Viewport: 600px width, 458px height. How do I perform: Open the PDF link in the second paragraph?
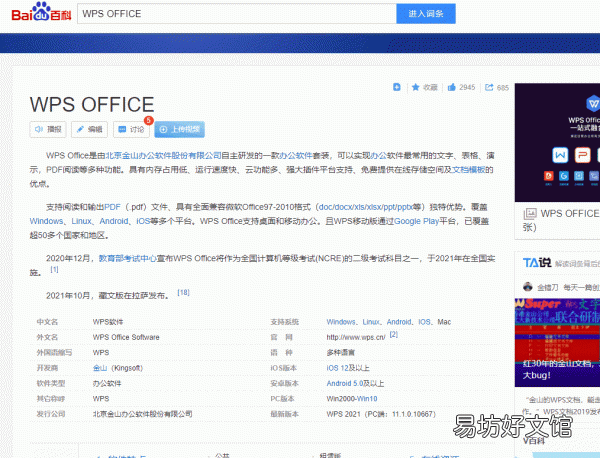(x=112, y=207)
